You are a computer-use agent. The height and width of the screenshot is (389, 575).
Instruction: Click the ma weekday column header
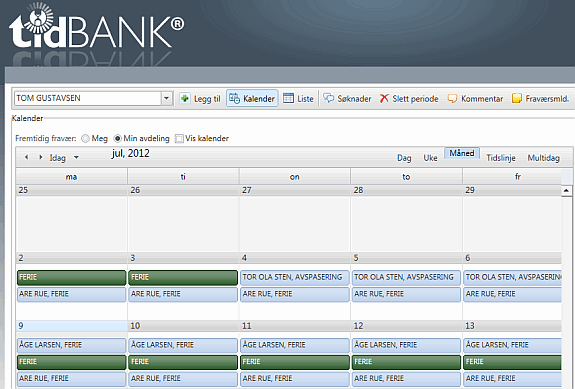point(72,177)
